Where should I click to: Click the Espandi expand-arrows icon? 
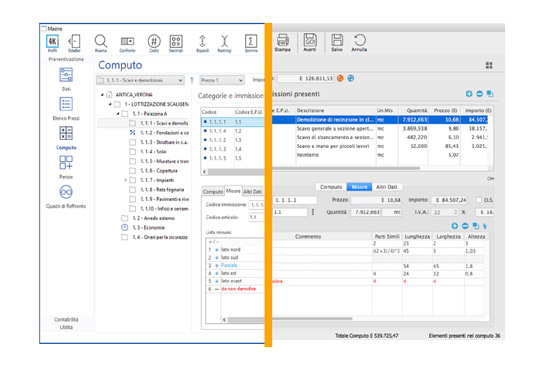tap(202, 43)
